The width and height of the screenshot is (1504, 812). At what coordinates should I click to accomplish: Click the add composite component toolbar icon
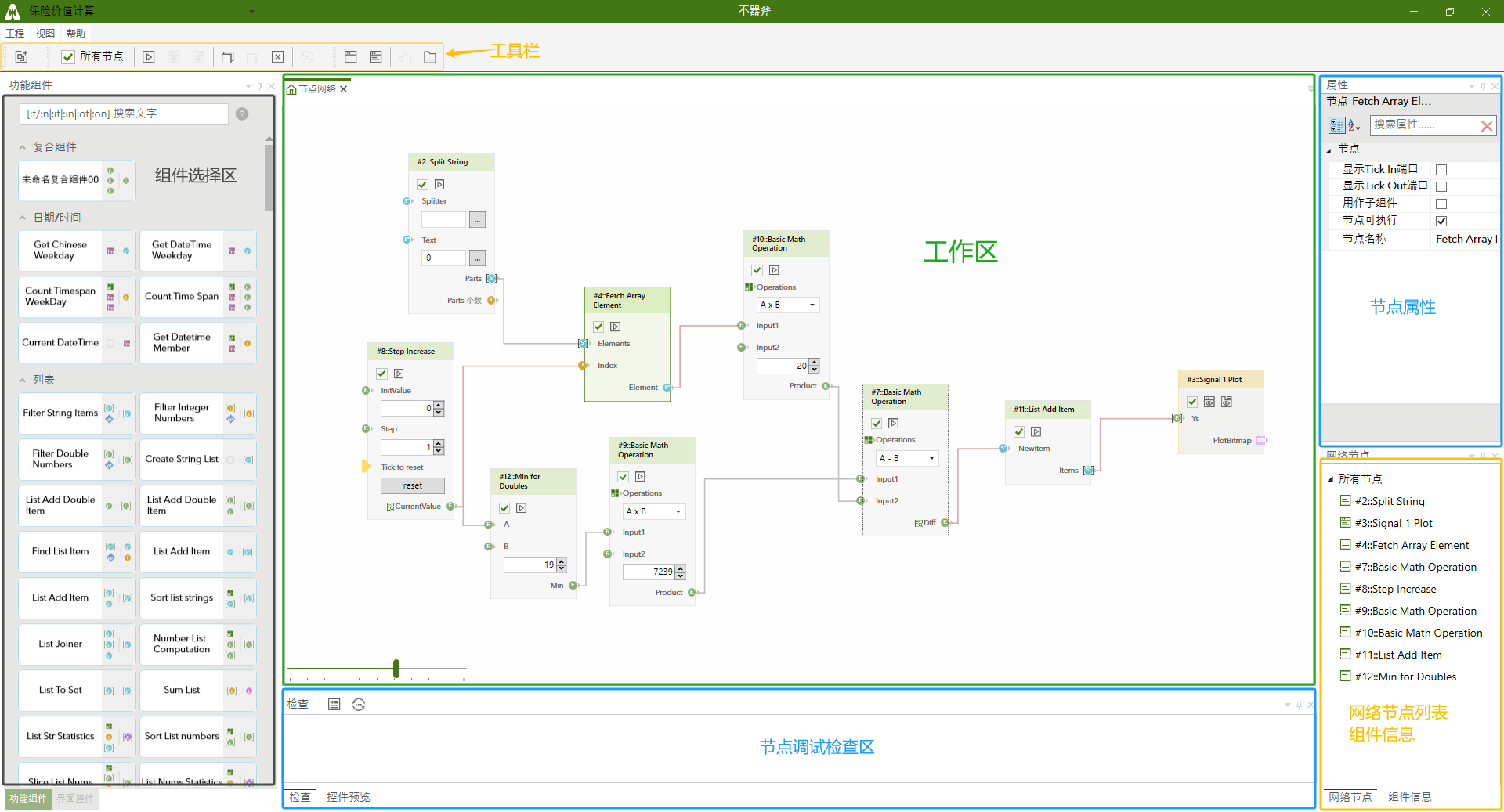pos(22,57)
